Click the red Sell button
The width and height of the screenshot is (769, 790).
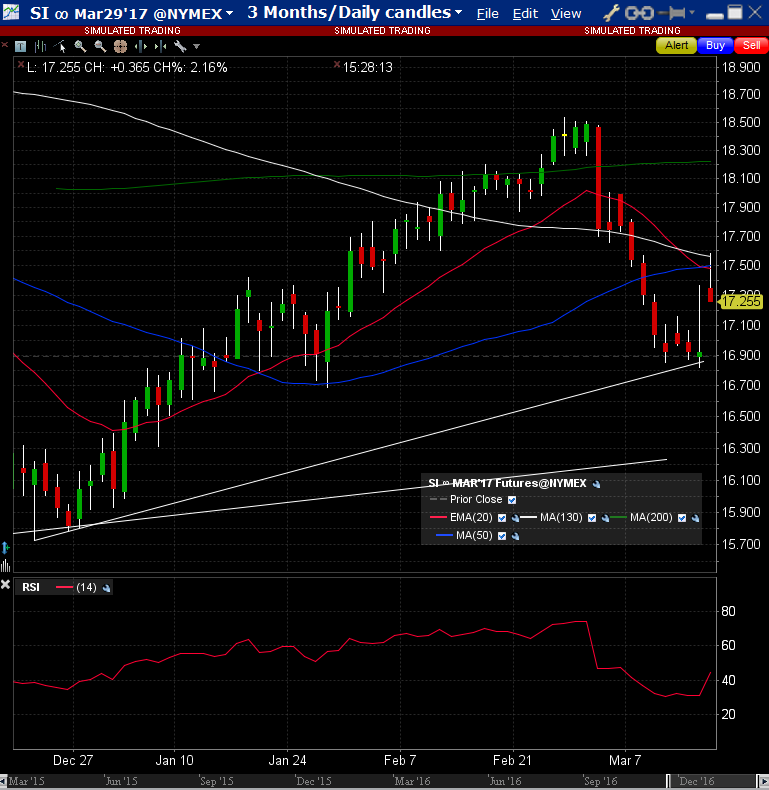click(x=748, y=46)
